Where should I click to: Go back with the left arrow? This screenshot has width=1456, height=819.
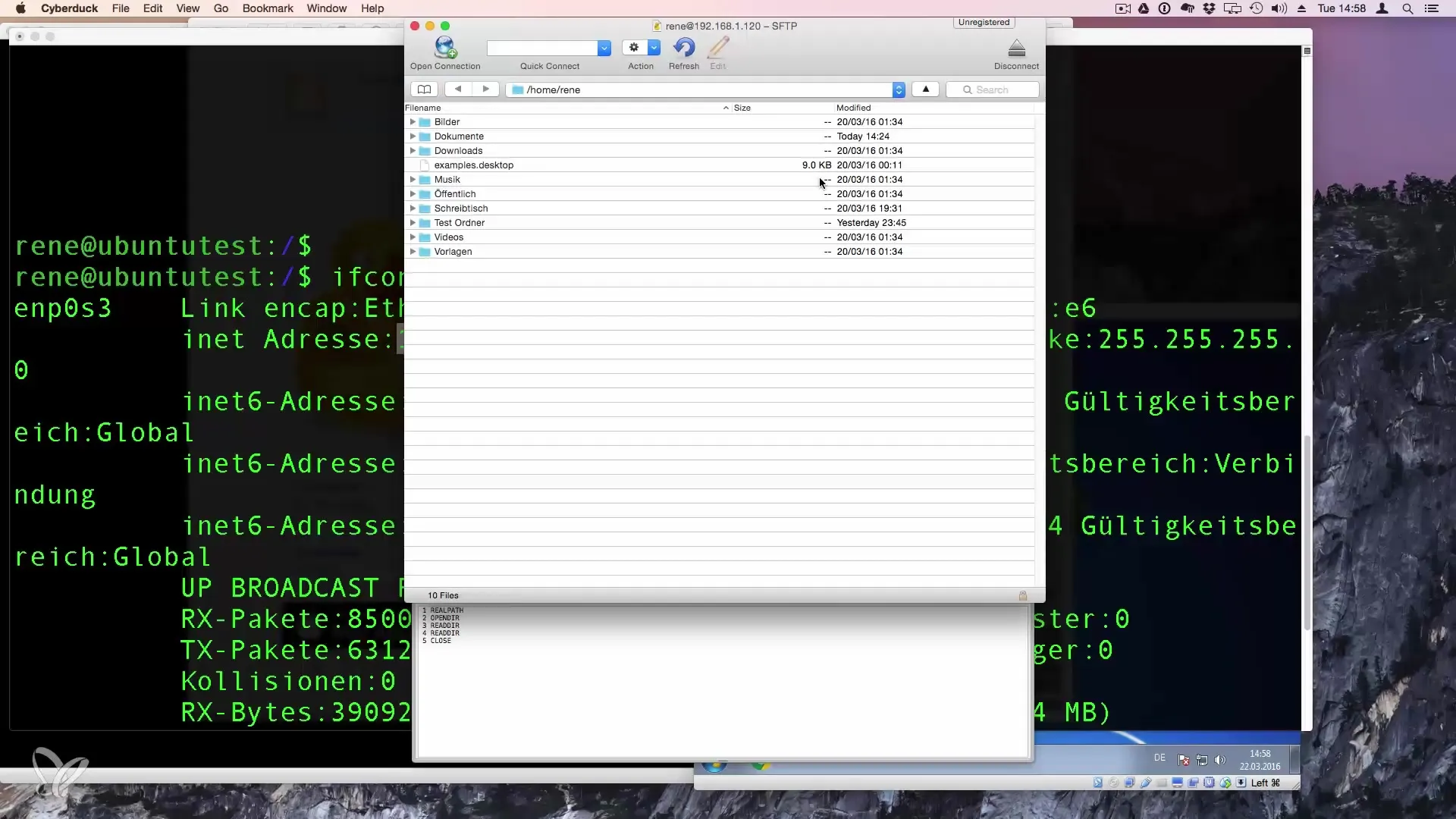coord(458,89)
